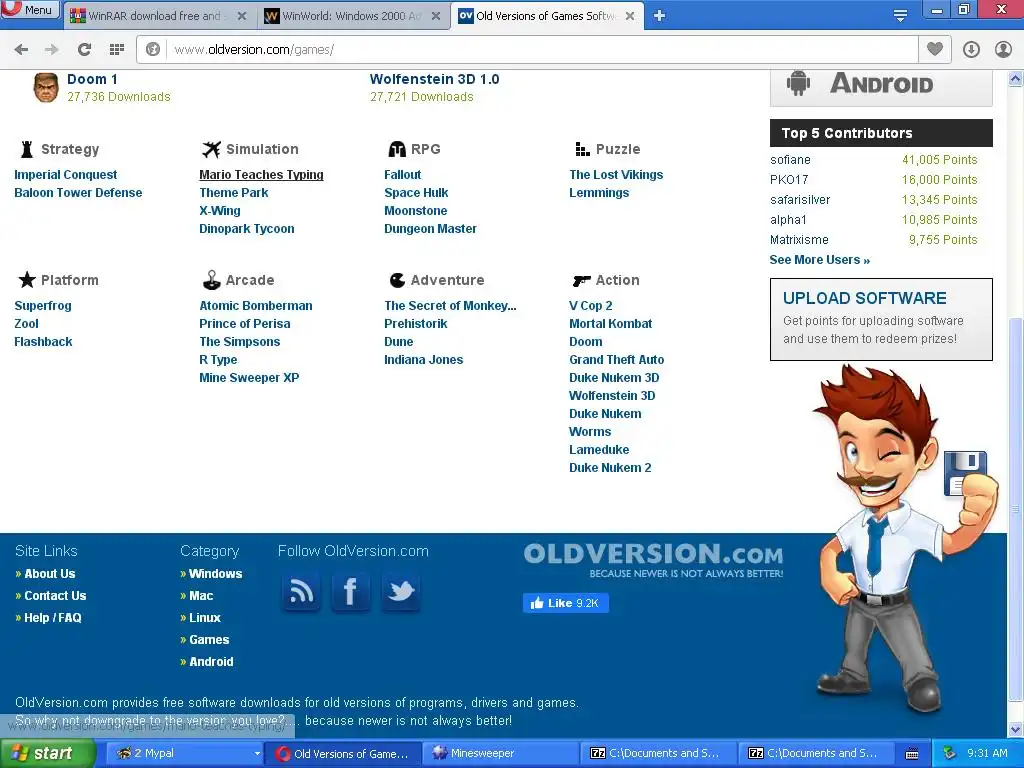This screenshot has height=768, width=1024.
Task: Open the Twitter icon in the footer
Action: (400, 592)
